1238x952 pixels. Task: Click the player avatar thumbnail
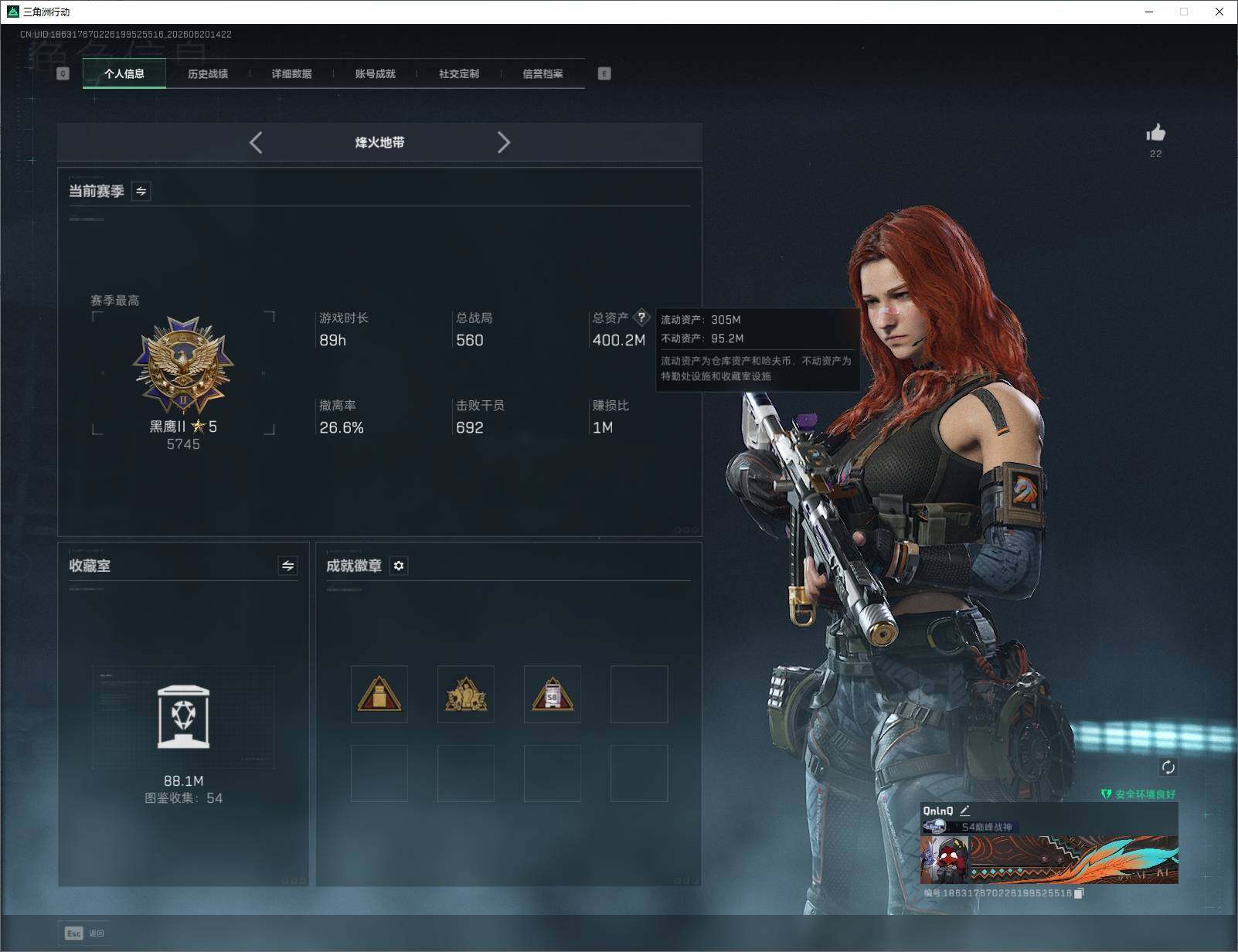pyautogui.click(x=945, y=859)
